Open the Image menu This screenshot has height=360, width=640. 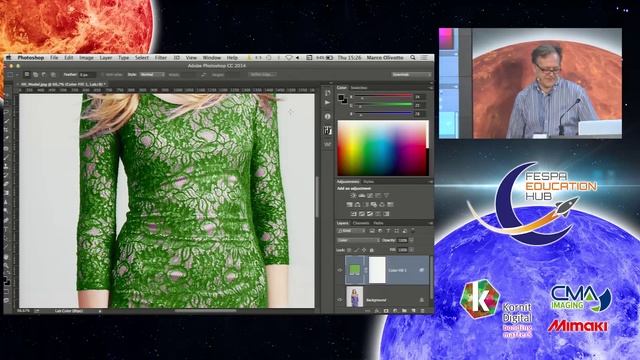click(86, 58)
